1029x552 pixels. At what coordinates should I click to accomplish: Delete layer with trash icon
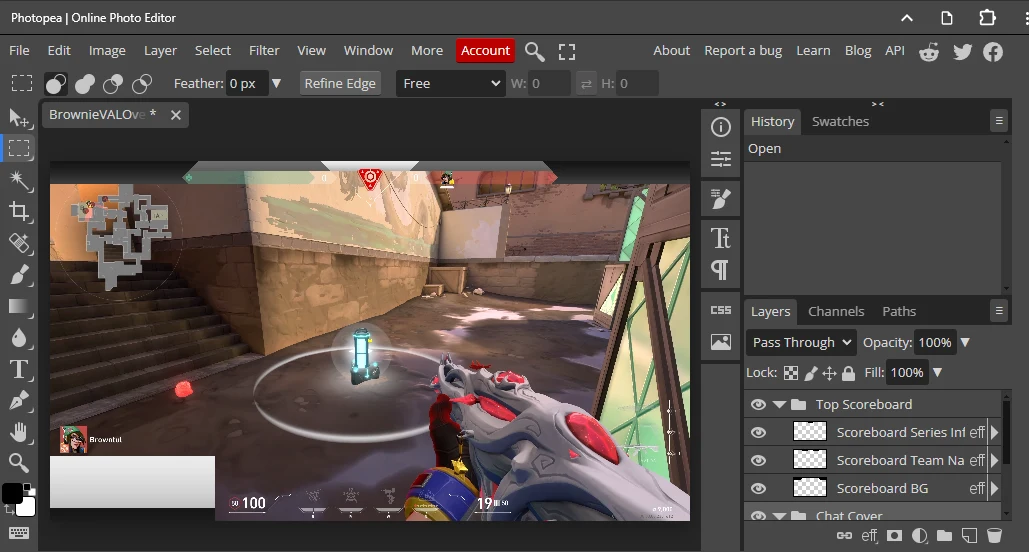994,536
